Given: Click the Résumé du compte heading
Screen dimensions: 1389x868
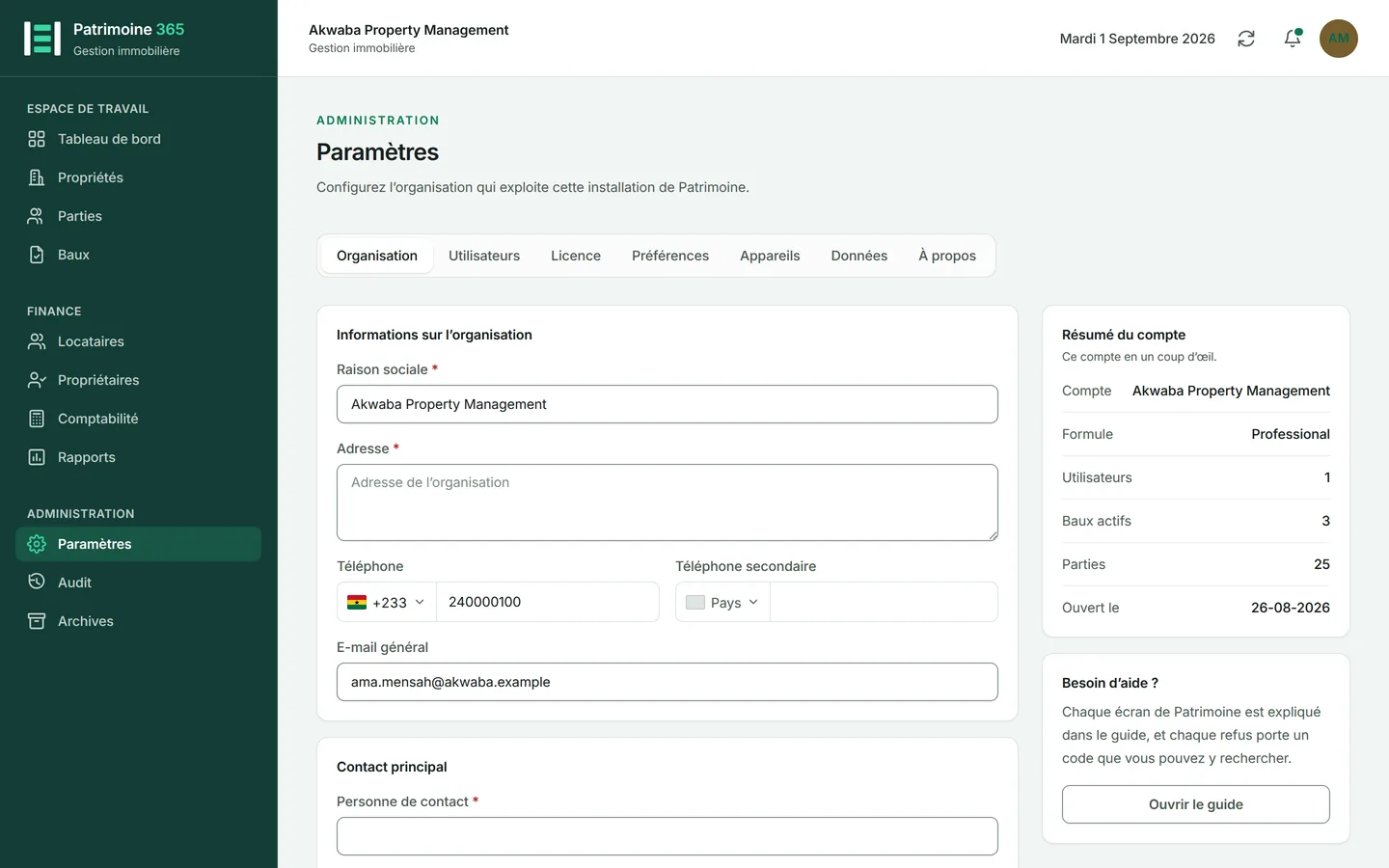Looking at the screenshot, I should coord(1124,335).
